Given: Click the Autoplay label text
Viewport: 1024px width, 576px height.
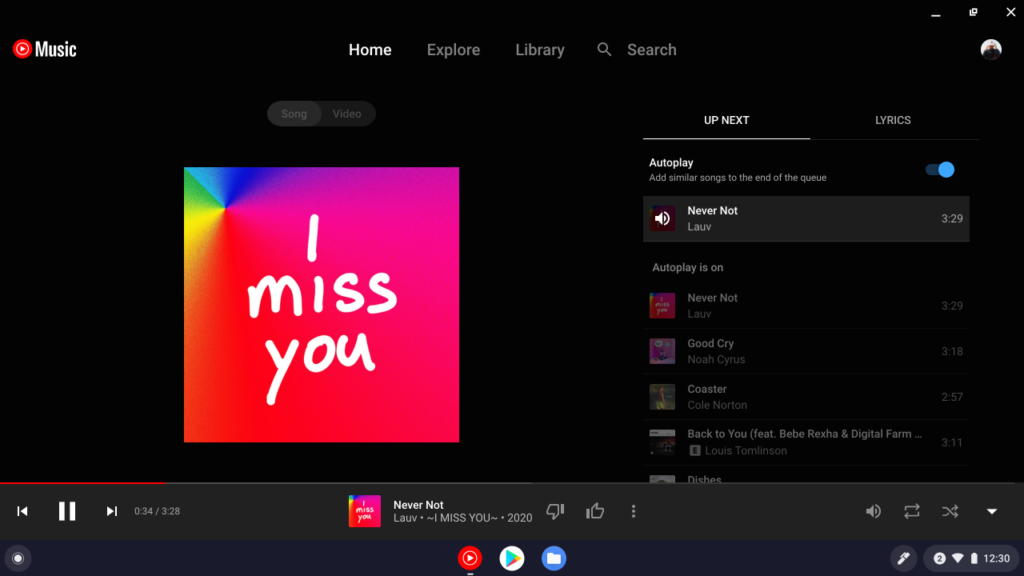Looking at the screenshot, I should pyautogui.click(x=671, y=163).
